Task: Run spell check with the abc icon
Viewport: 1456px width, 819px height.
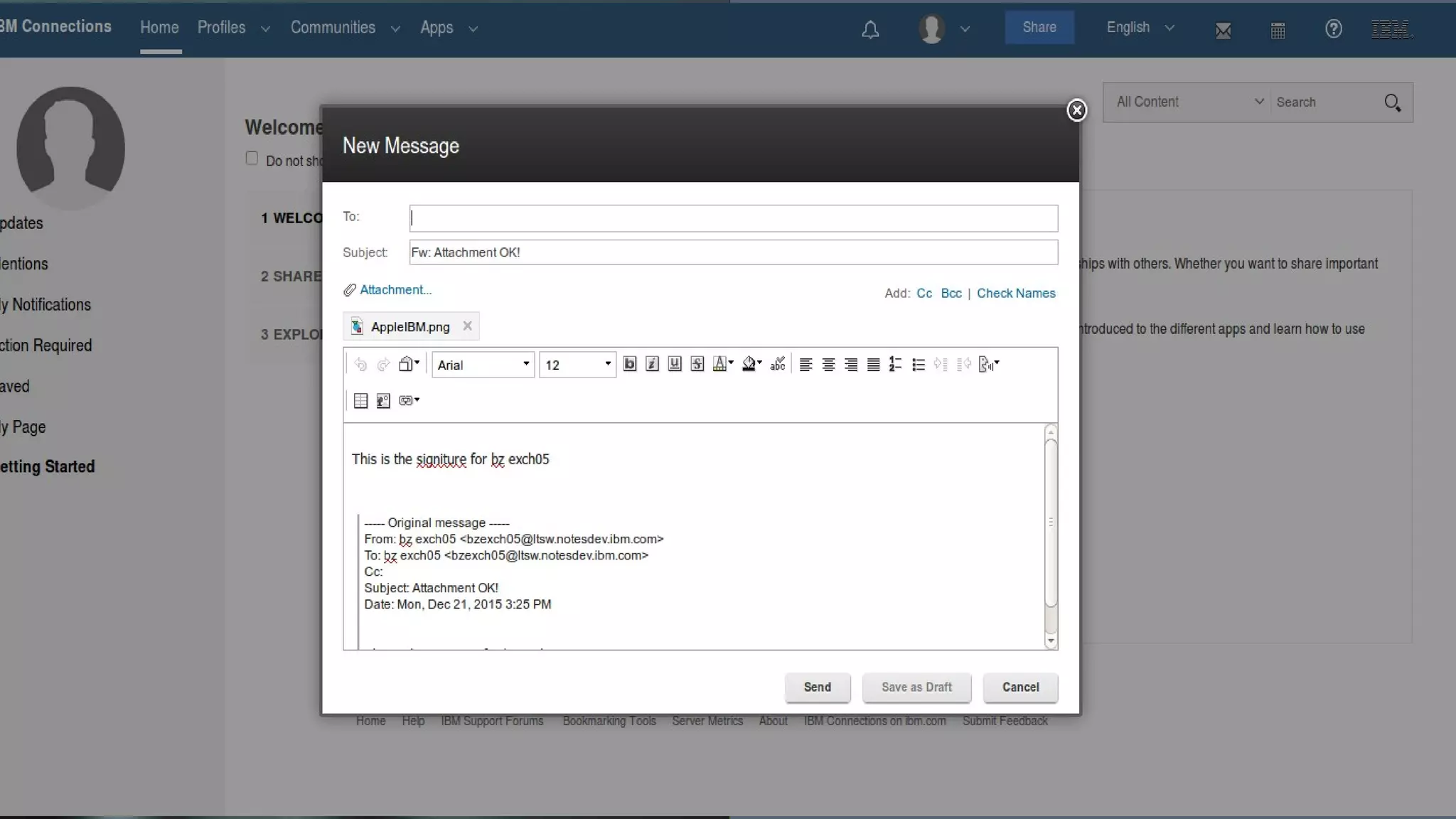Action: [x=778, y=364]
